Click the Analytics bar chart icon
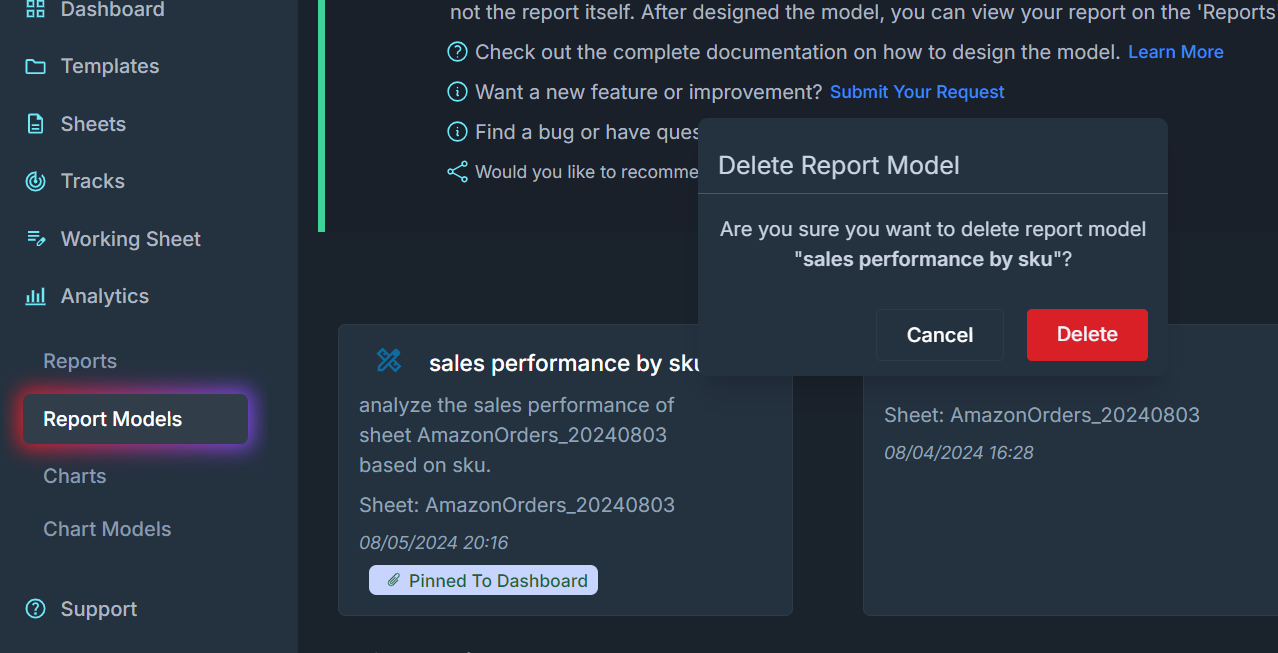Viewport: 1278px width, 653px height. [x=35, y=296]
